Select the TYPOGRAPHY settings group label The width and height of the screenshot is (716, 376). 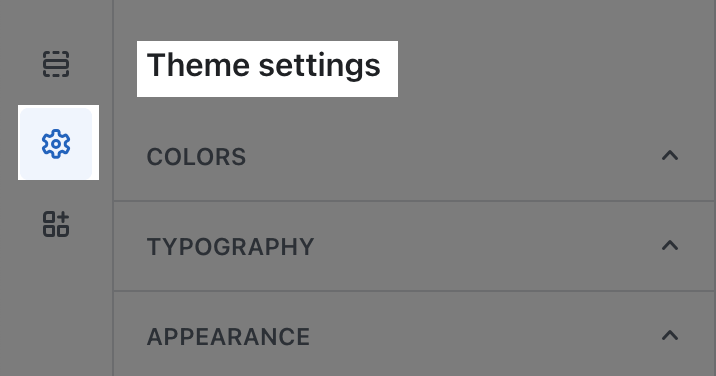tap(231, 247)
